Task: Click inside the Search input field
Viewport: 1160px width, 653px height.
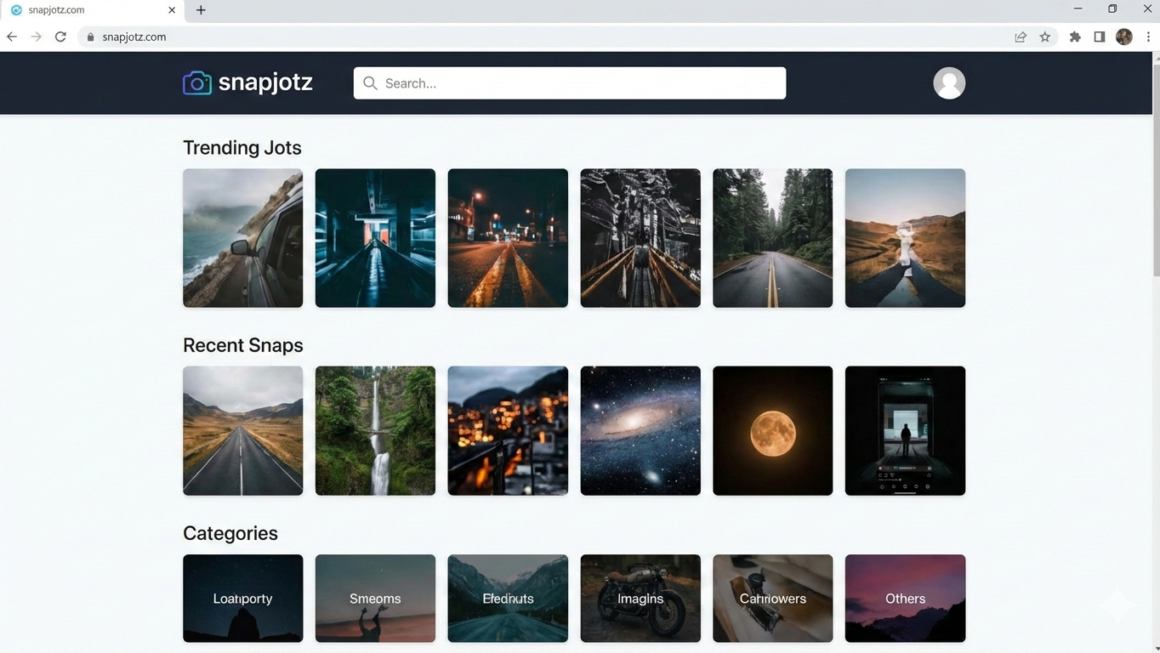Action: tap(570, 83)
